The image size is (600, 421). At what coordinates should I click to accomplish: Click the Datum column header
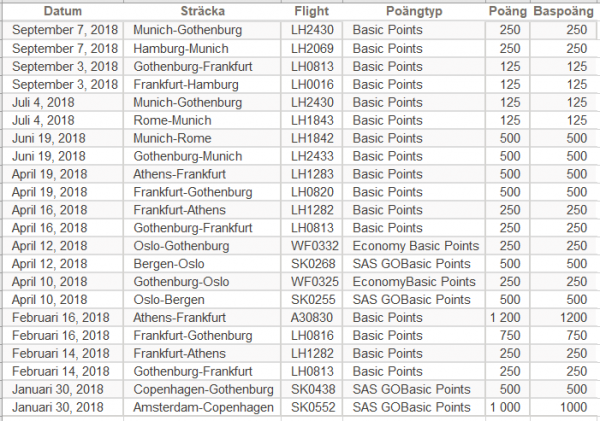(62, 11)
